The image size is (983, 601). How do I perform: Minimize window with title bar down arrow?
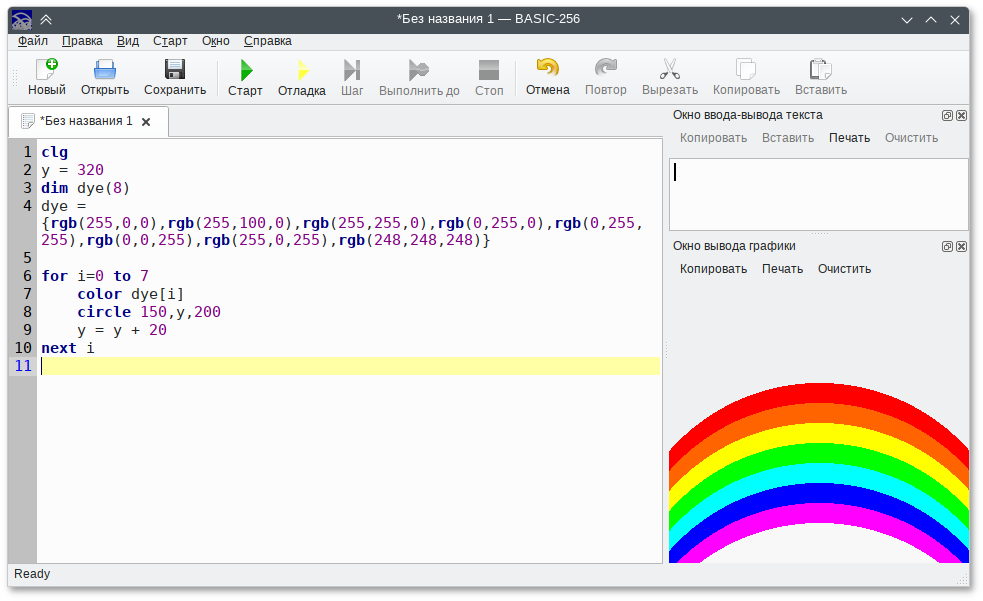click(907, 20)
